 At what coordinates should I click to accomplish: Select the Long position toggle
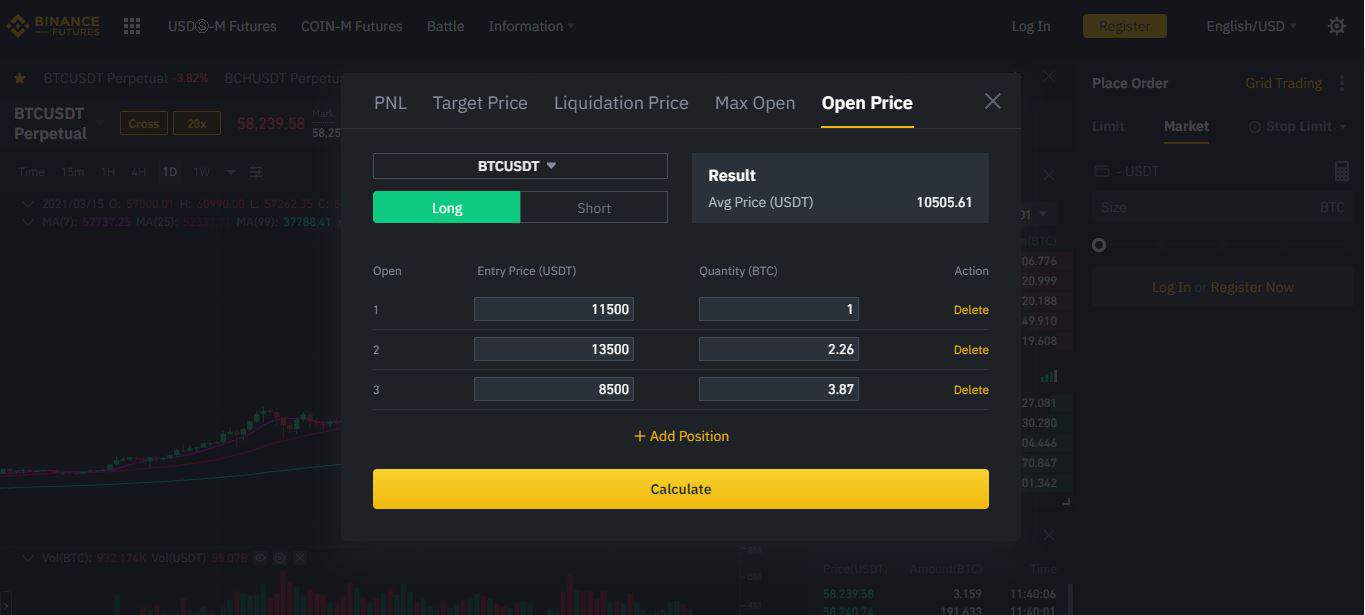(446, 207)
